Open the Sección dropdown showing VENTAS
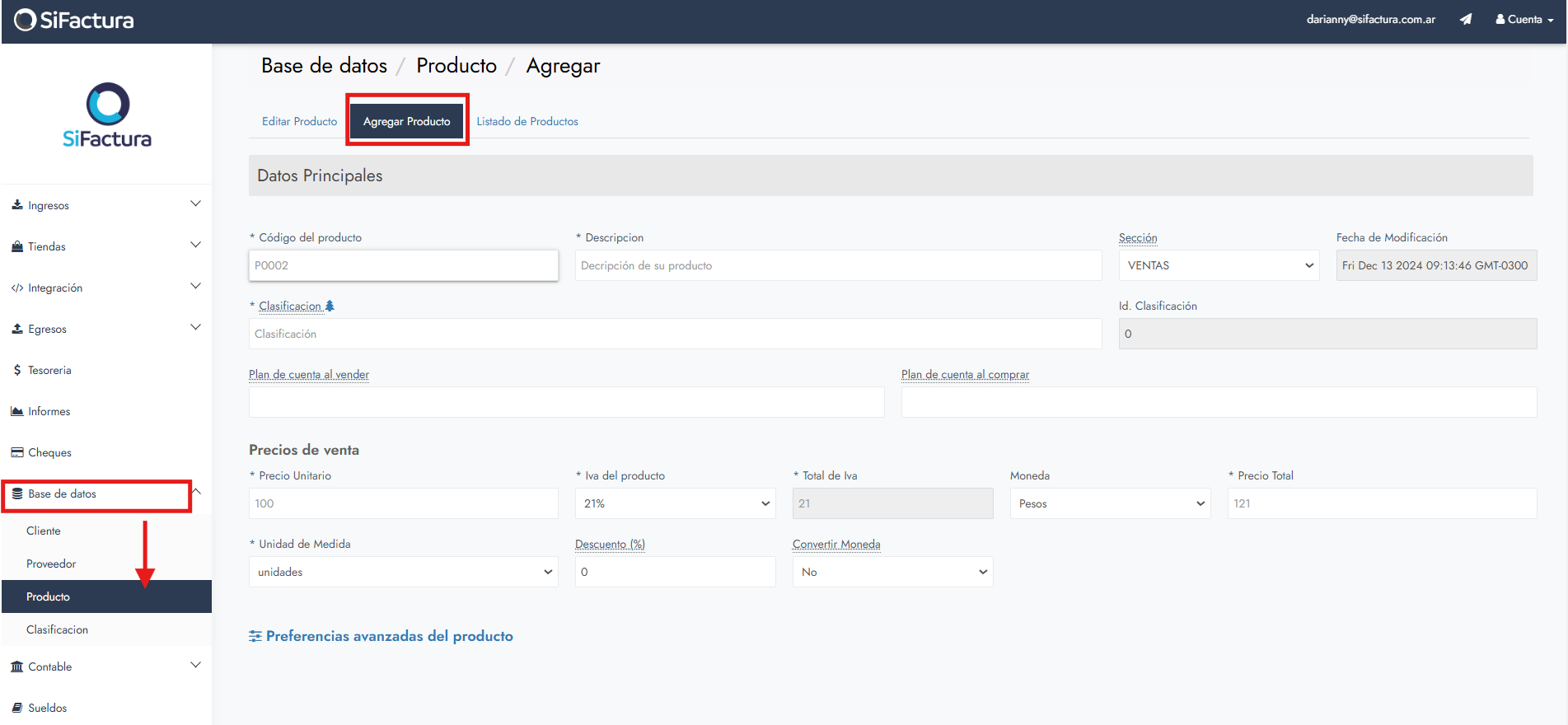 point(1219,265)
